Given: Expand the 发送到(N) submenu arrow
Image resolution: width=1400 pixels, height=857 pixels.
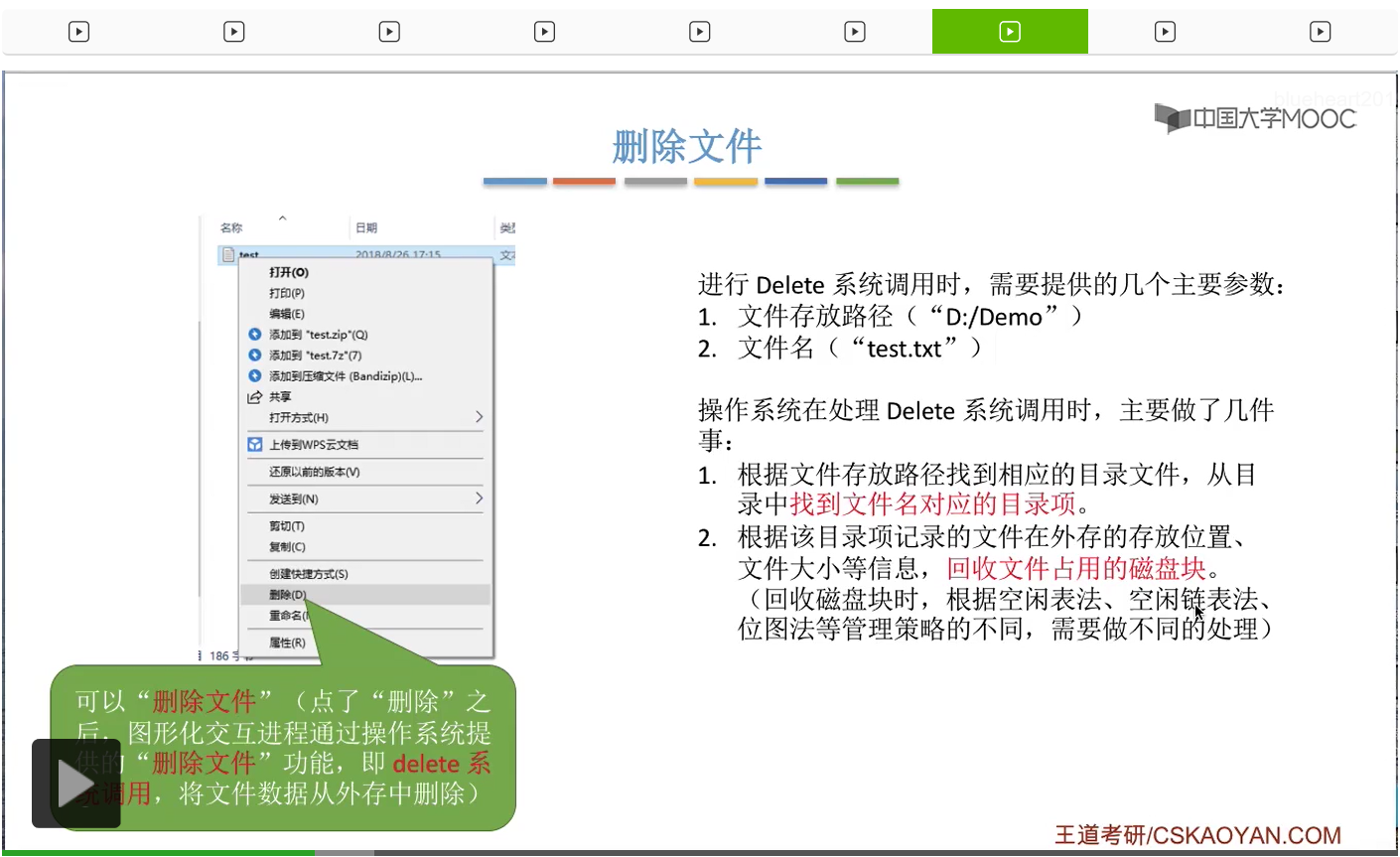Looking at the screenshot, I should pyautogui.click(x=479, y=499).
